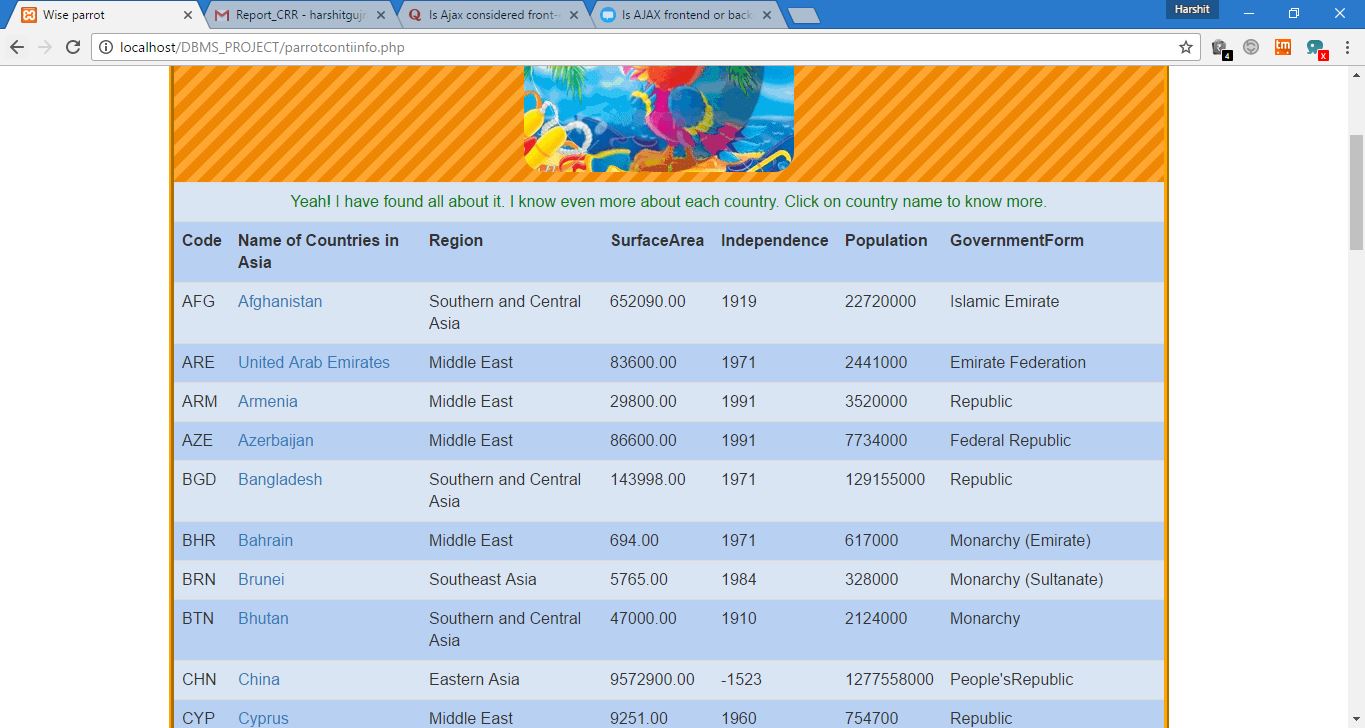The image size is (1365, 728).
Task: Click the gray round extension icon
Action: pos(1251,46)
